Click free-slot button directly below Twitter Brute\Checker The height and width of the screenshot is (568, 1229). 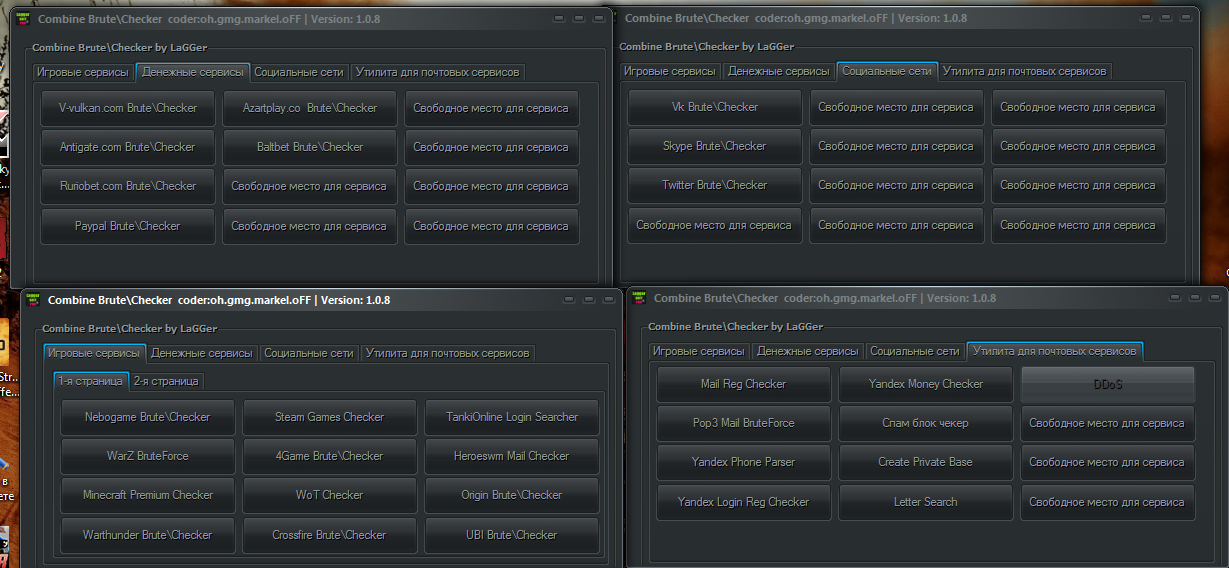[x=715, y=225]
